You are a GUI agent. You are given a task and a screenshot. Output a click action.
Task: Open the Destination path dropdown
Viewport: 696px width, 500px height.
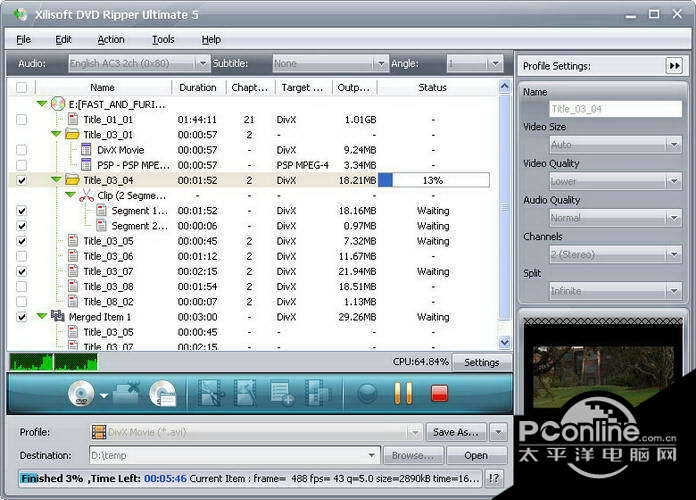coord(372,455)
